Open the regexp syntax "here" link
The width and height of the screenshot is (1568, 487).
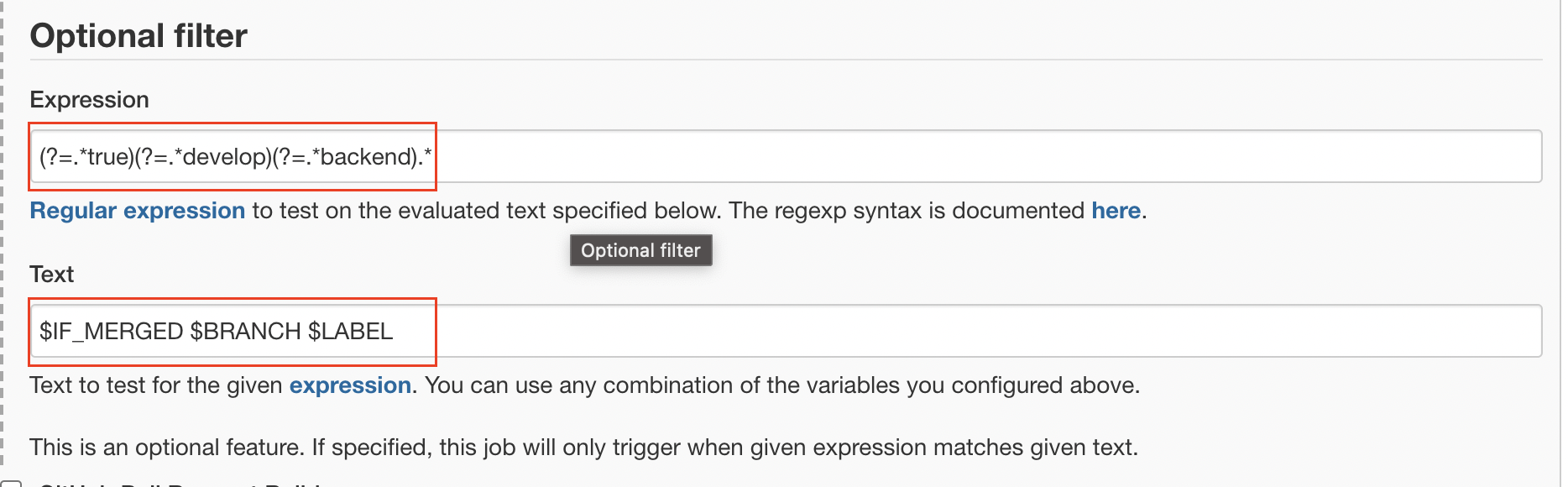1116,210
